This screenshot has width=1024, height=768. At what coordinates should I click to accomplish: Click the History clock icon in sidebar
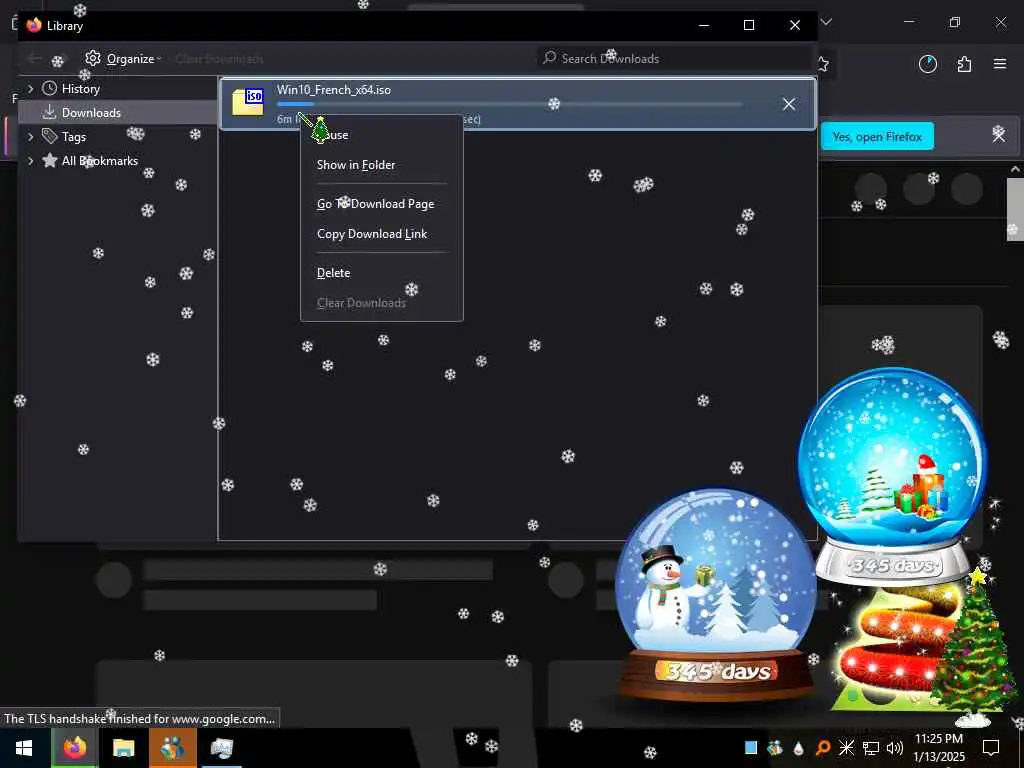click(x=50, y=88)
